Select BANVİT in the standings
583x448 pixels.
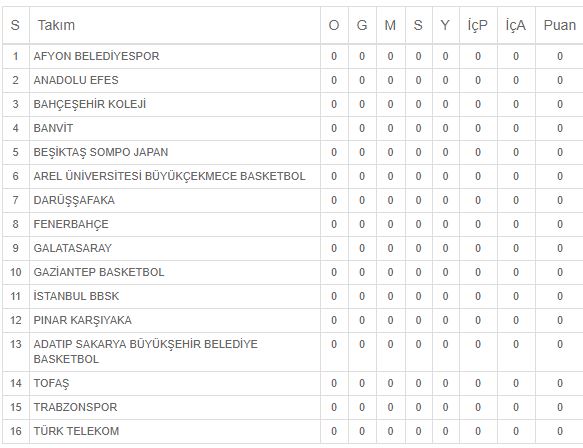[53, 128]
